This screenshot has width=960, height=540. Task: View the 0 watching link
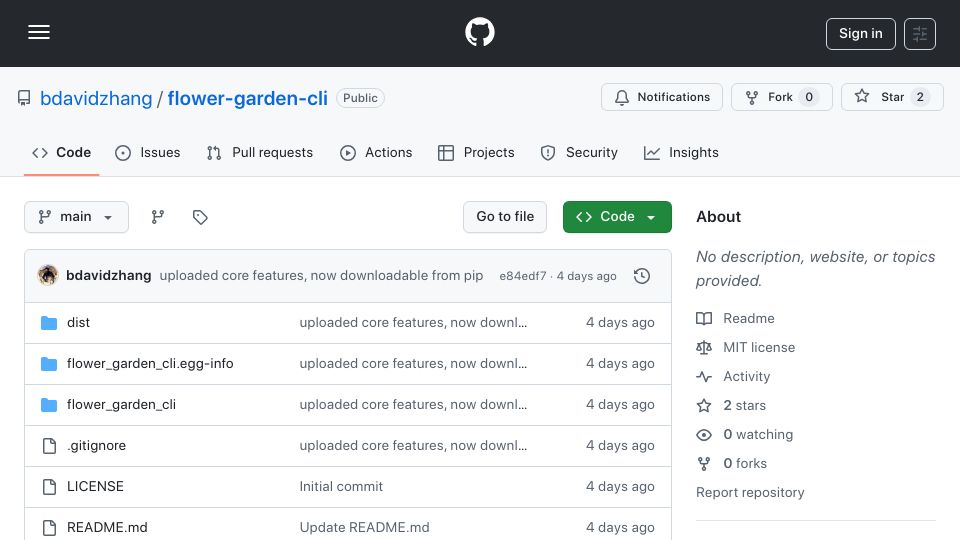[x=758, y=435]
